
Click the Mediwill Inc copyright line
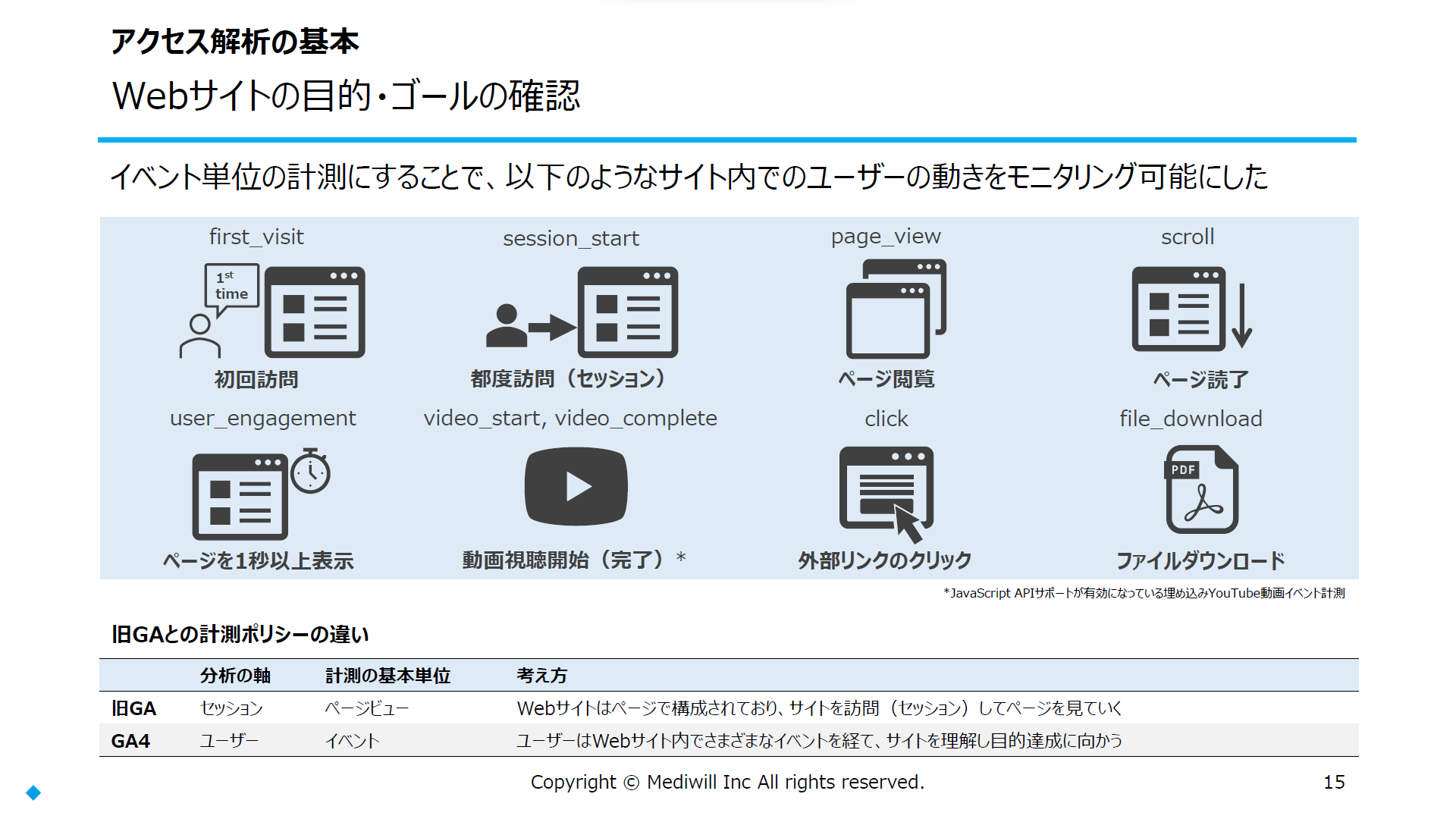[x=727, y=782]
